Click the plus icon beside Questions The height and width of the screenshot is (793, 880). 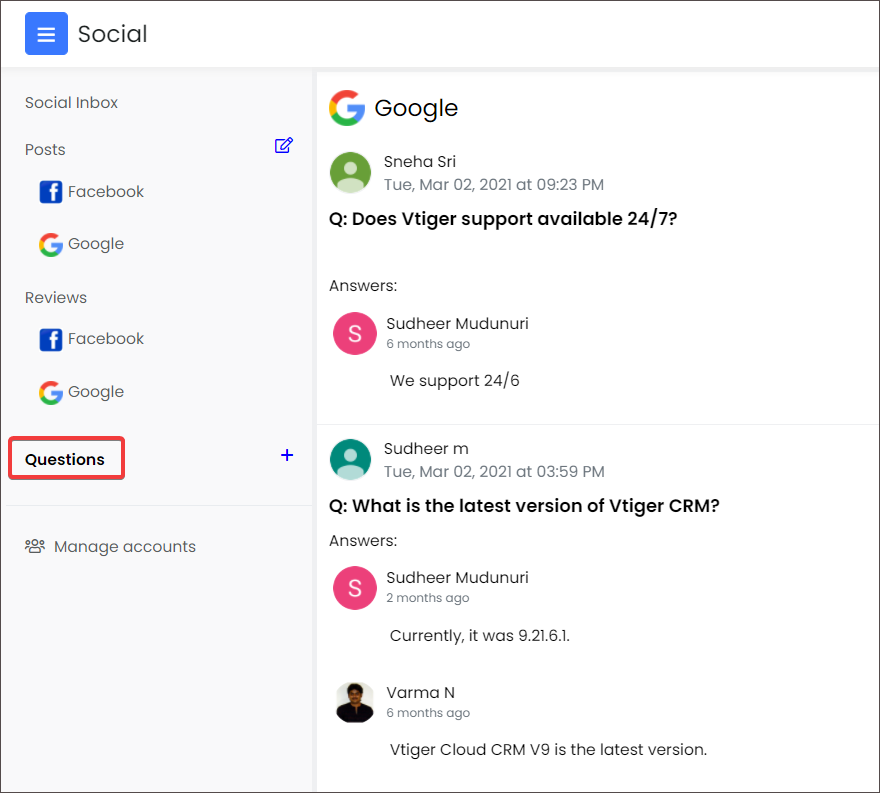coord(287,455)
